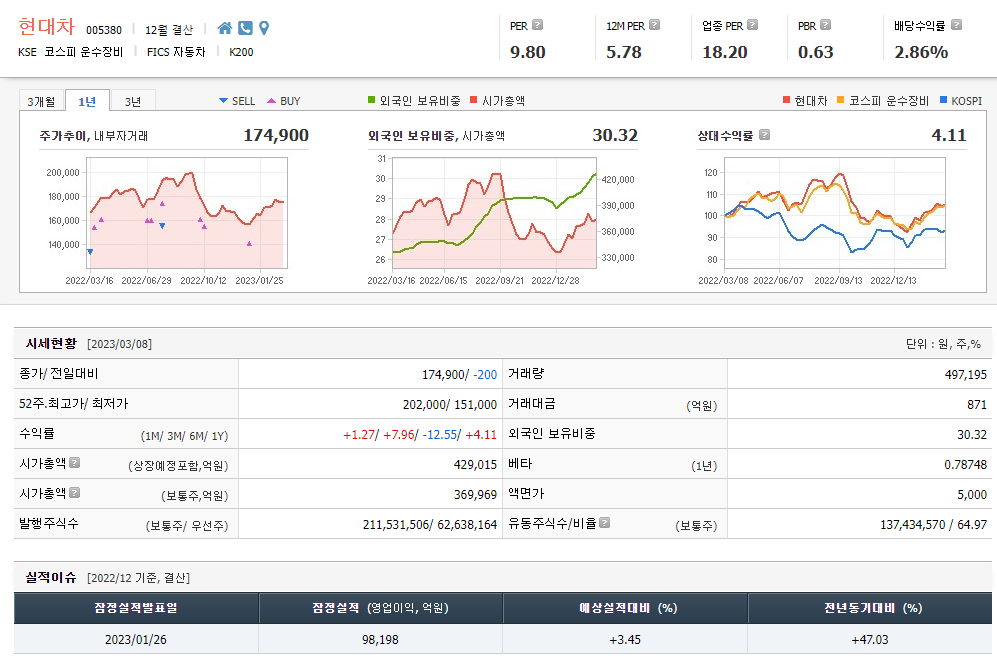This screenshot has height=659, width=997.
Task: Open the 유동주식수/비율 help icon
Action: (x=604, y=522)
